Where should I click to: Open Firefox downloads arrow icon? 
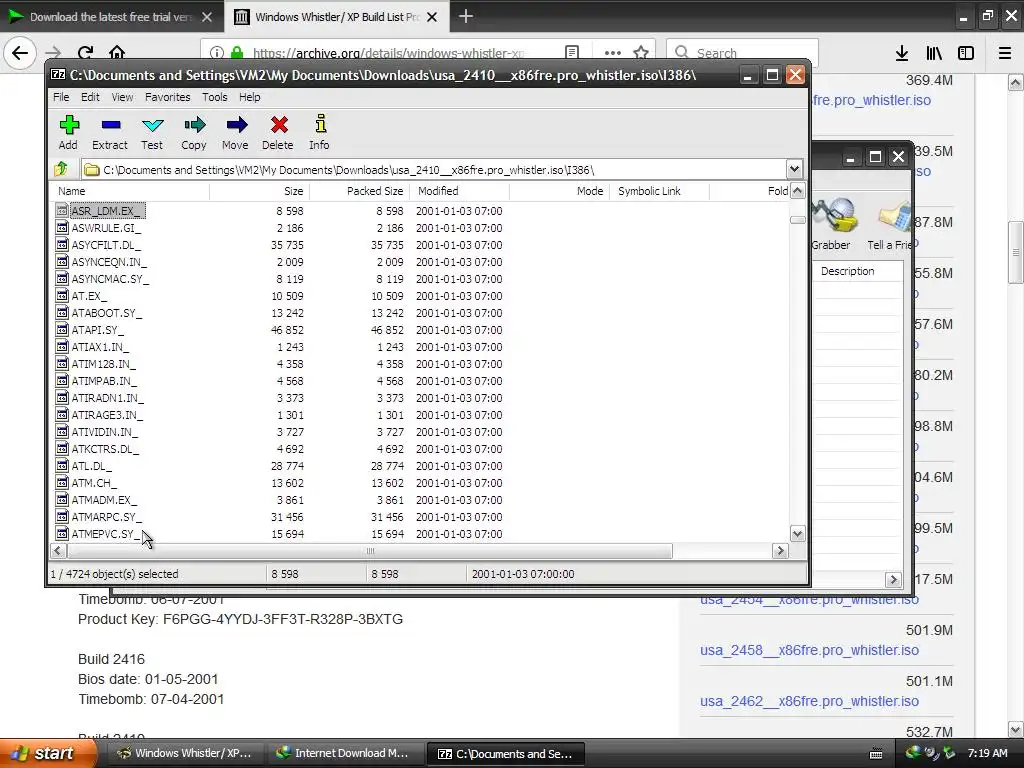pos(901,54)
